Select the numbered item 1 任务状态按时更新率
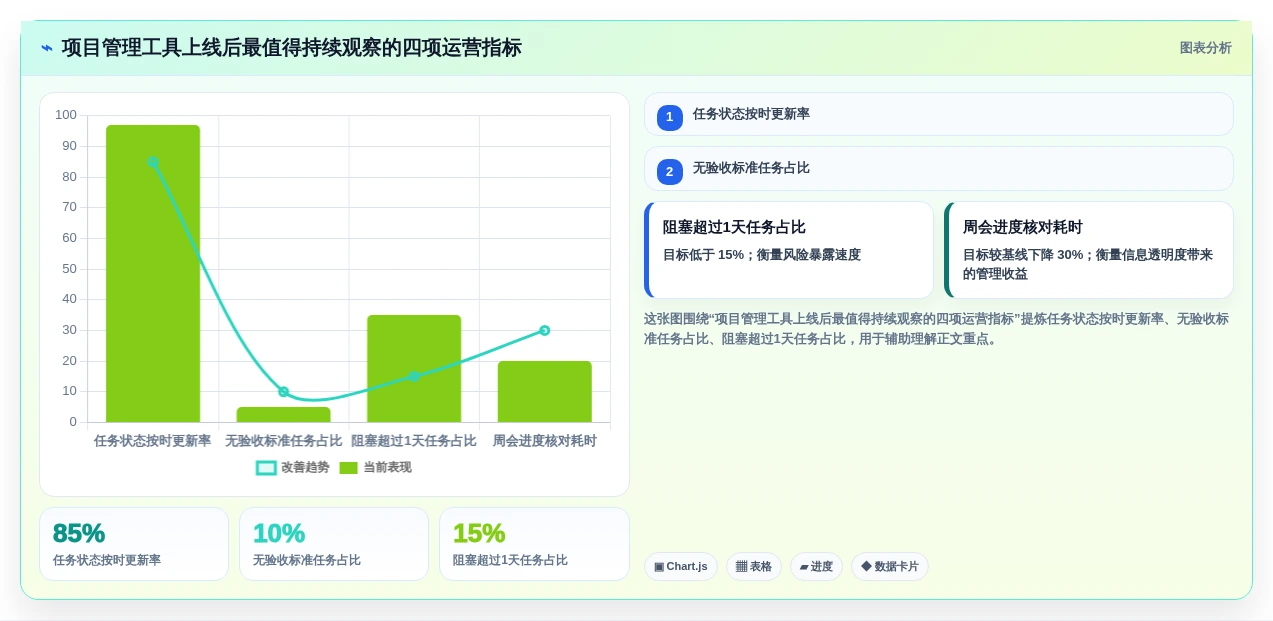 point(938,114)
